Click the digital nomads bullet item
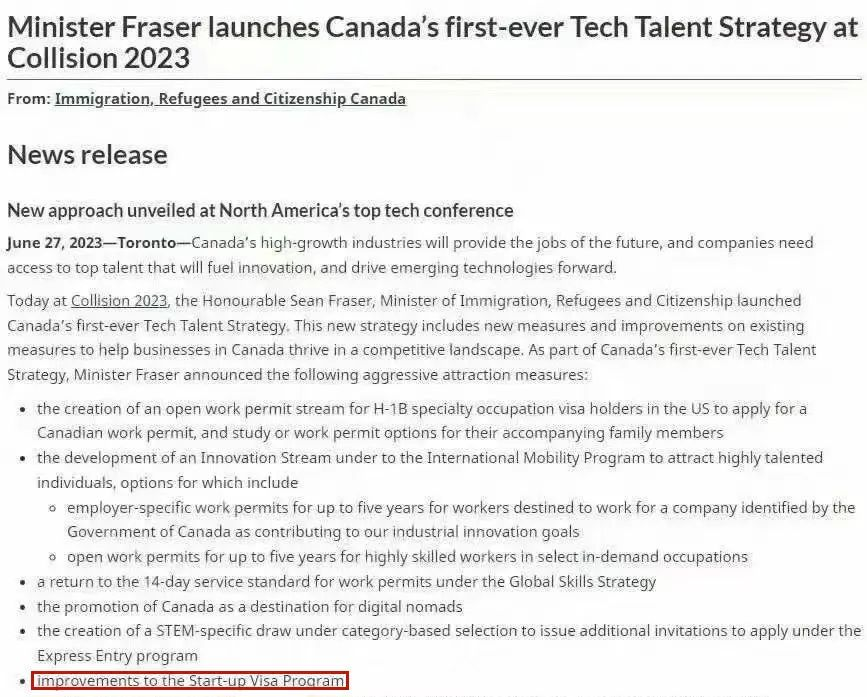The height and width of the screenshot is (697, 867). point(249,606)
